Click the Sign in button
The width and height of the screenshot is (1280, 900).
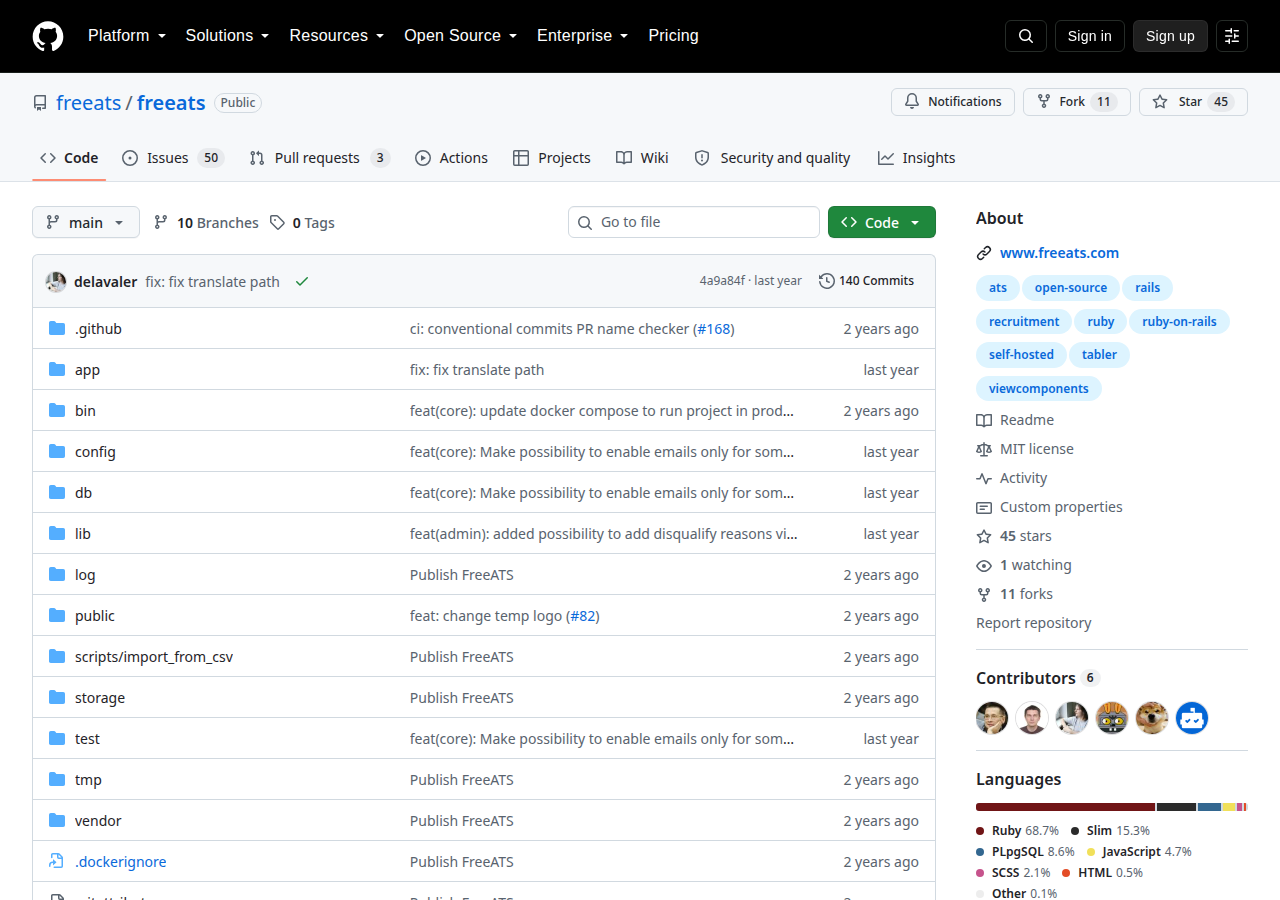point(1090,36)
